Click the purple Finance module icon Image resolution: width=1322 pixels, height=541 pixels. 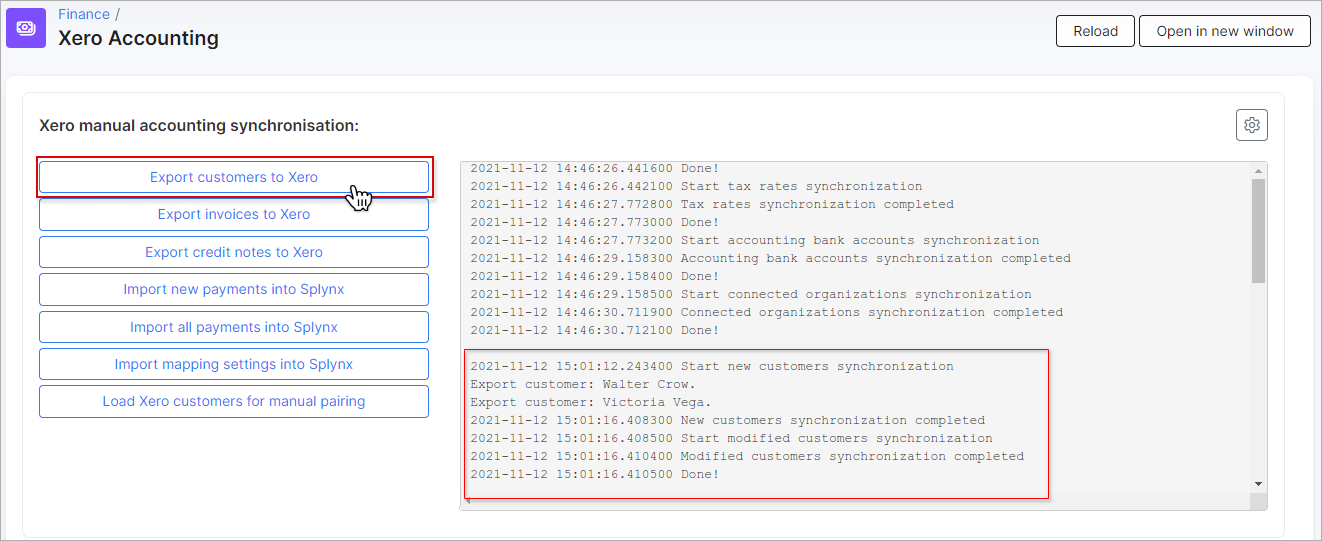[26, 28]
